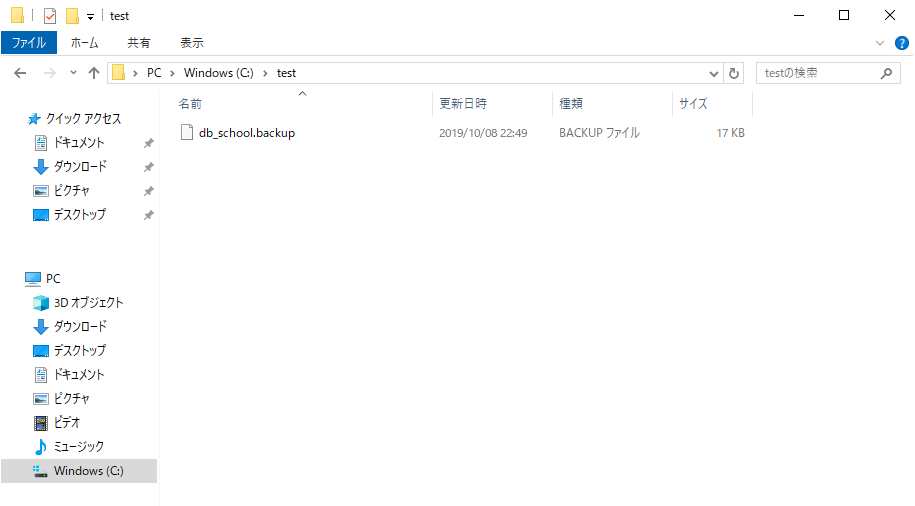Open the help question mark icon
This screenshot has width=915, height=506.
[902, 43]
